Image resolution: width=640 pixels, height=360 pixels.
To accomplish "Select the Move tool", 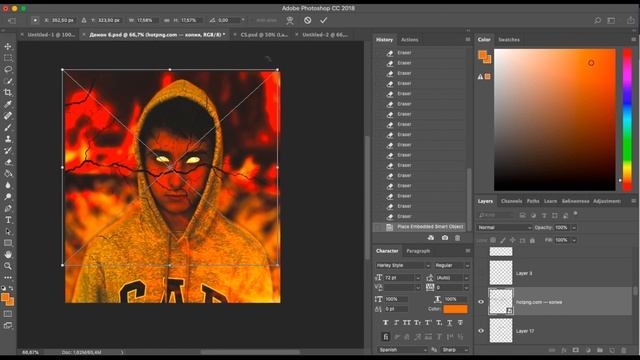I will click(x=8, y=47).
